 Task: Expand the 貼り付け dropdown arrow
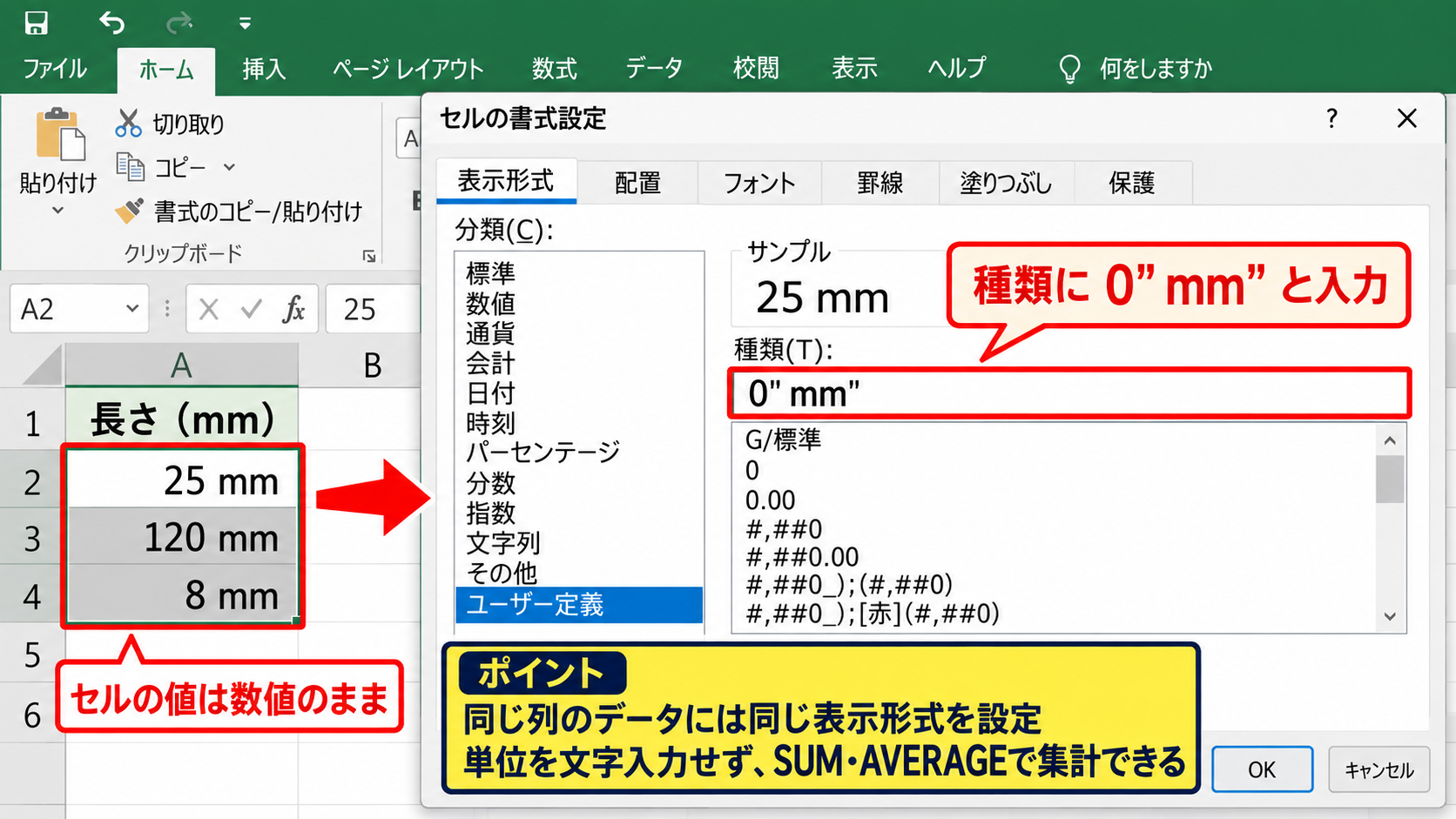(x=57, y=211)
